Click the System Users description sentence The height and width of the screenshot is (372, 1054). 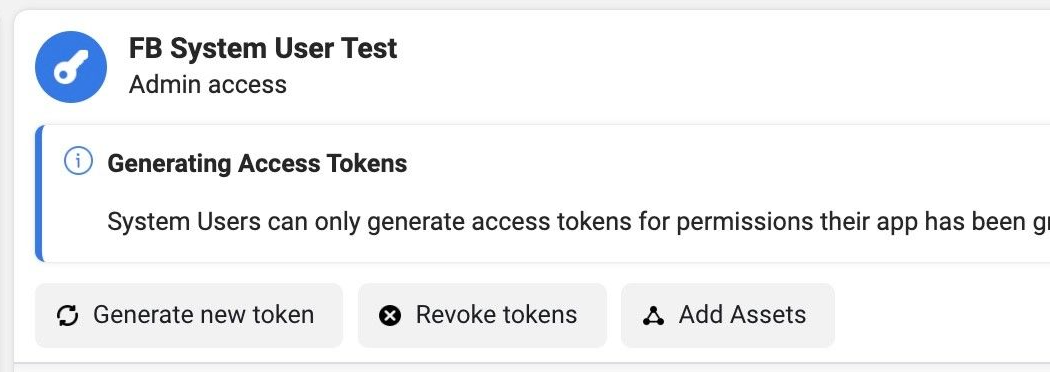579,222
